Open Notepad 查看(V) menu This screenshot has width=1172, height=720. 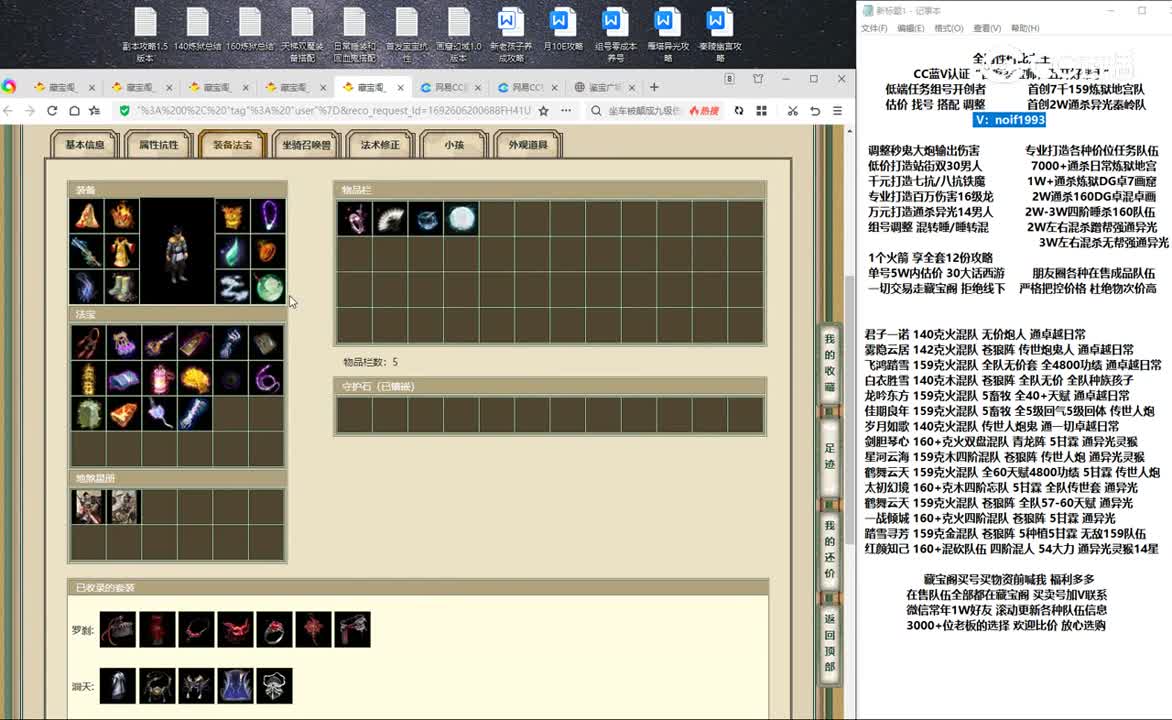click(x=987, y=28)
